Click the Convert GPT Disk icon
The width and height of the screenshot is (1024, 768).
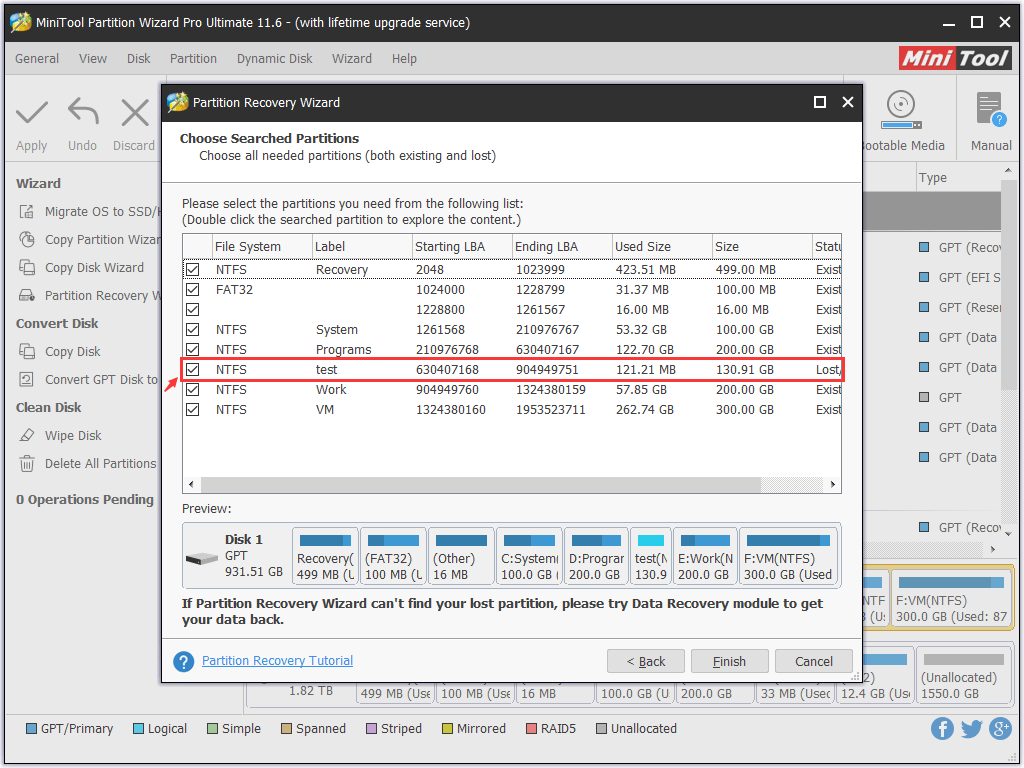pyautogui.click(x=27, y=379)
